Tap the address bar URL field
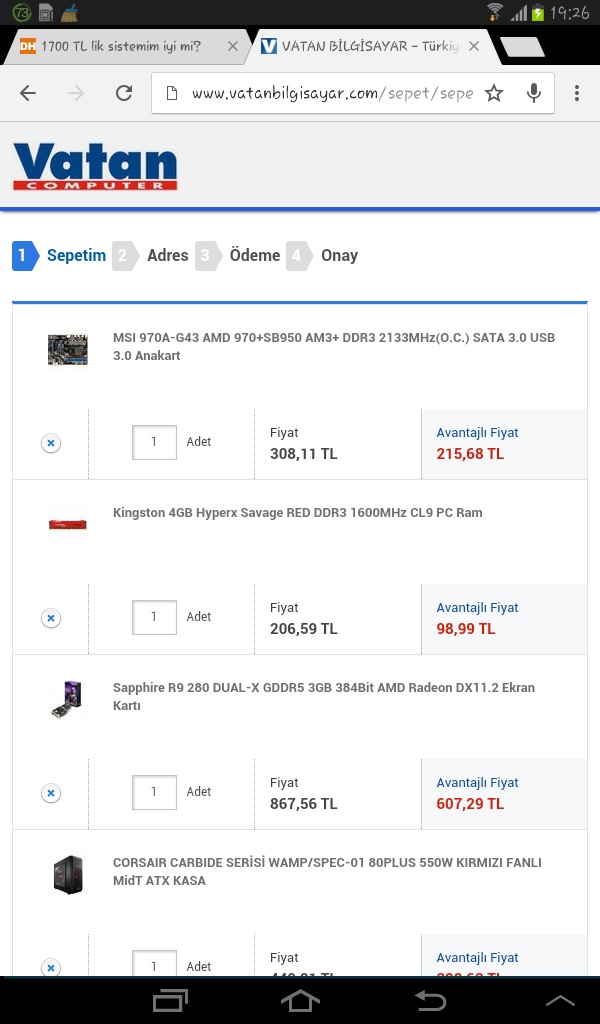600x1024 pixels. coord(330,93)
